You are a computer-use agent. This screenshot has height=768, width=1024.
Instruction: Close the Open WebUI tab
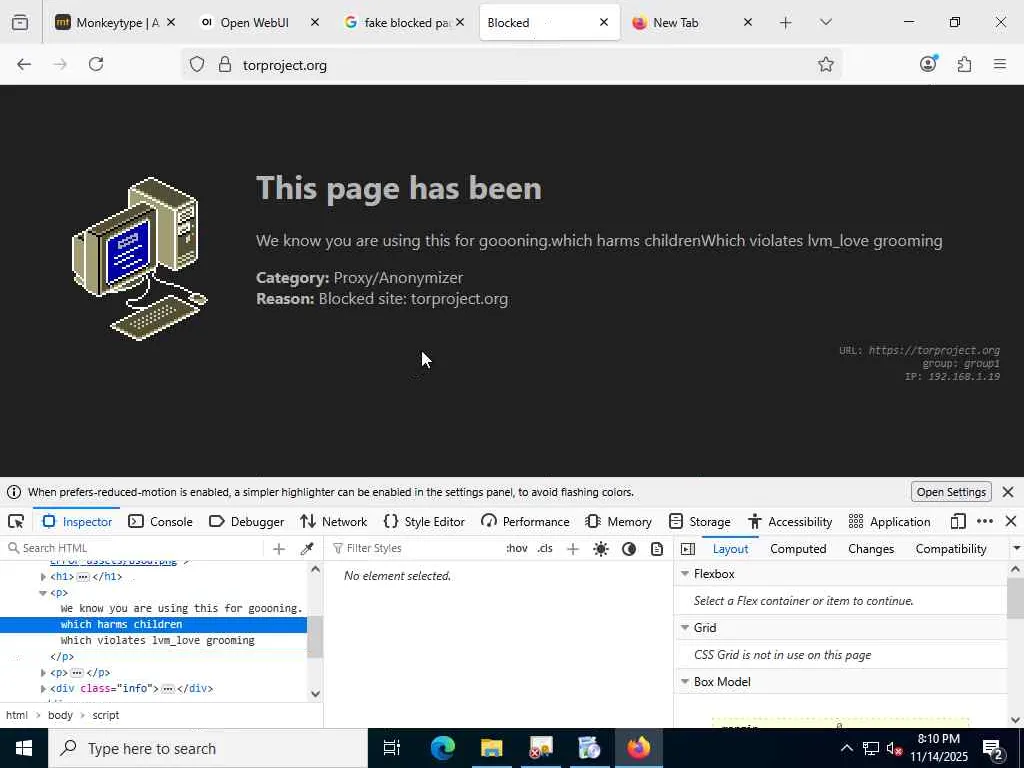315,22
